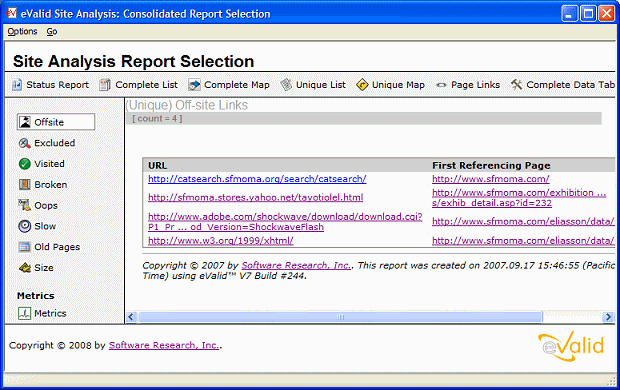Click the Old Pages sidebar icon
This screenshot has width=620, height=390.
[x=25, y=247]
